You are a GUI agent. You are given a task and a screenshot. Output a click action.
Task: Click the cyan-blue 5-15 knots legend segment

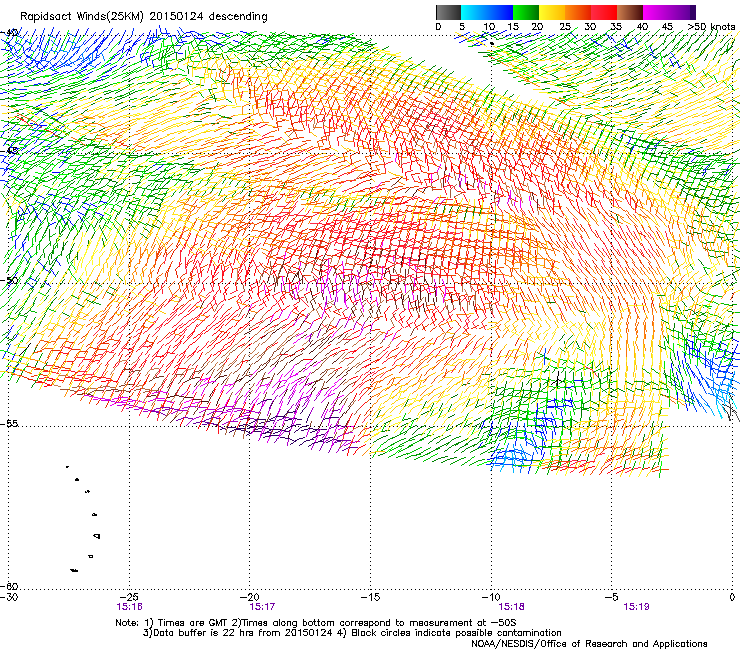pyautogui.click(x=487, y=12)
